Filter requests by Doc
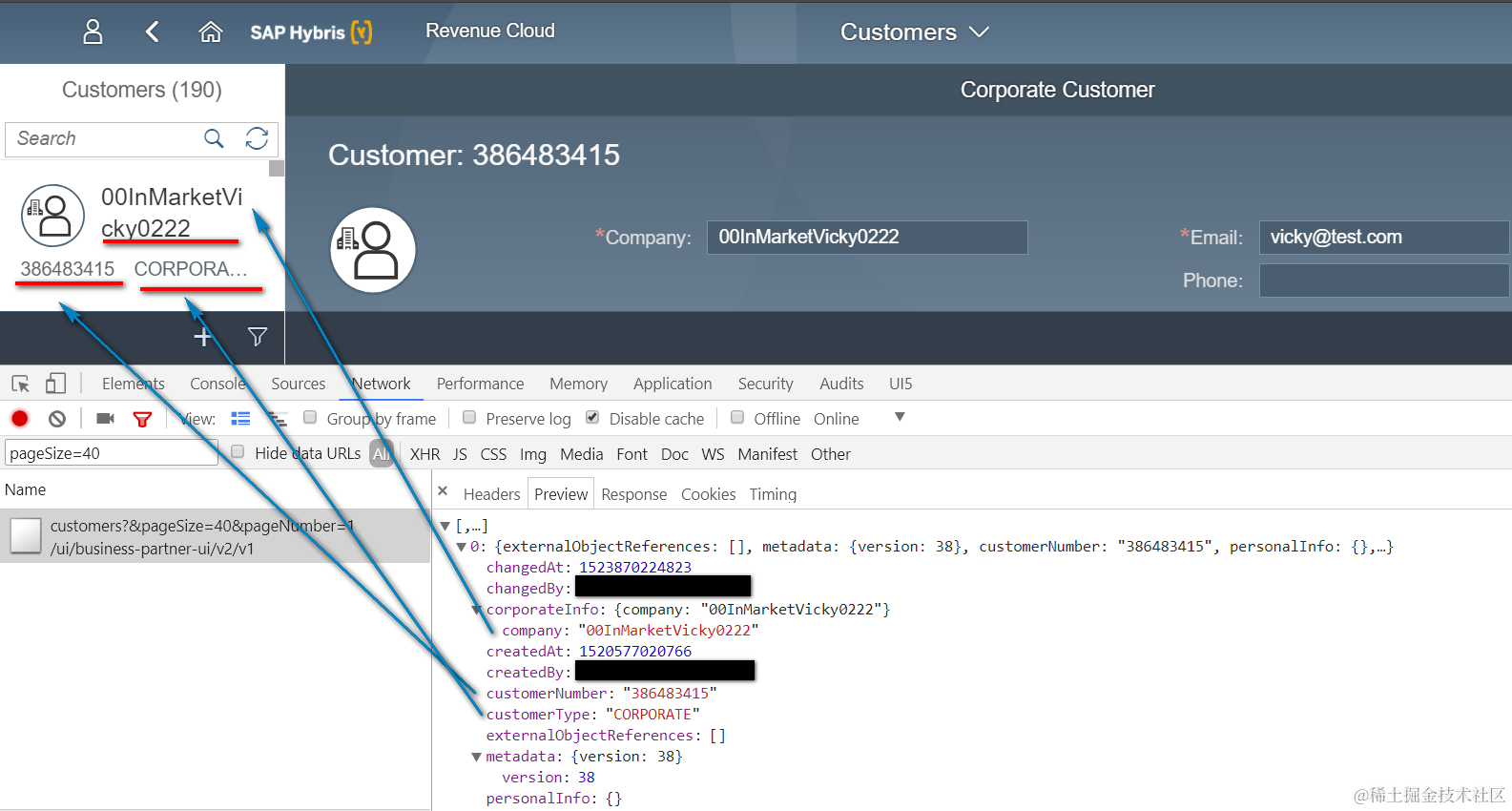1512x811 pixels. point(674,454)
